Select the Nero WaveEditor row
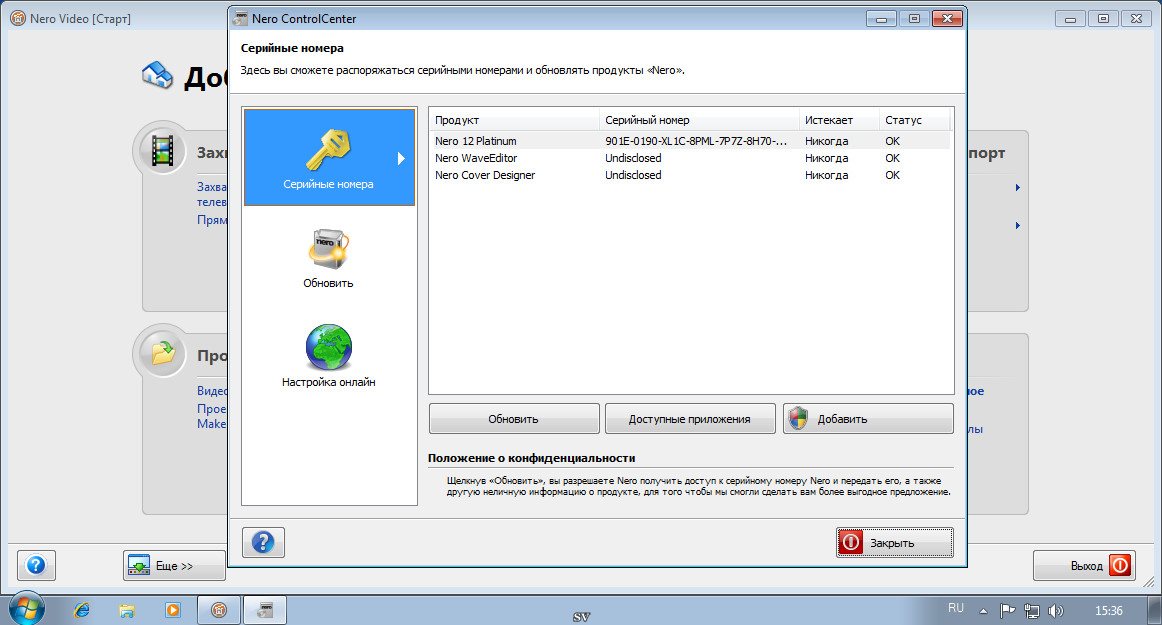The image size is (1162, 625). pyautogui.click(x=689, y=158)
